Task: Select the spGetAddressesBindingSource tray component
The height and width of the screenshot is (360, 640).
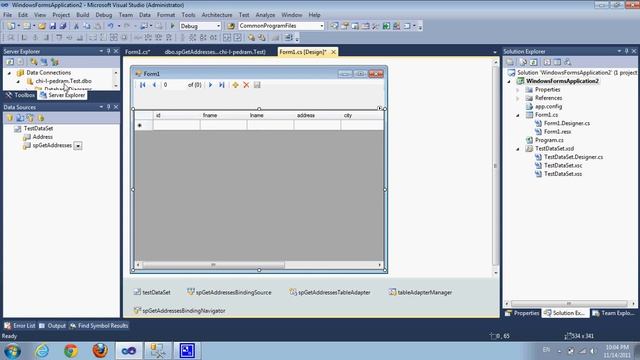Action: point(229,292)
